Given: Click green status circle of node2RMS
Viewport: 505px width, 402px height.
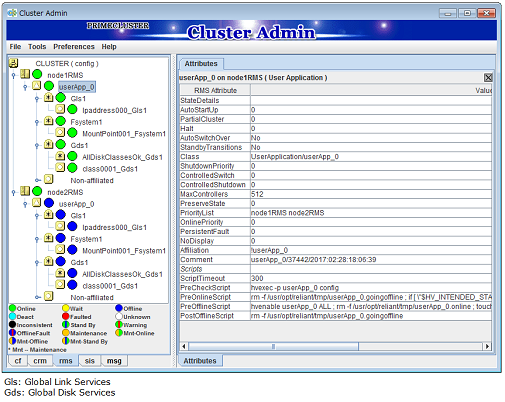Looking at the screenshot, I should pyautogui.click(x=37, y=191).
